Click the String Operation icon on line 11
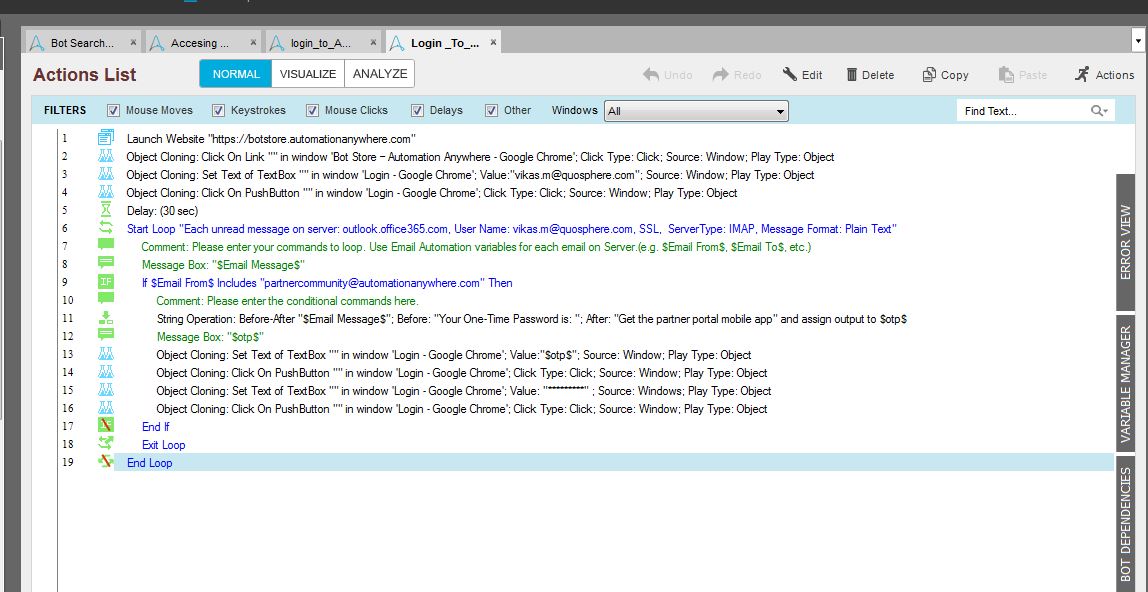1148x592 pixels. pyautogui.click(x=106, y=318)
